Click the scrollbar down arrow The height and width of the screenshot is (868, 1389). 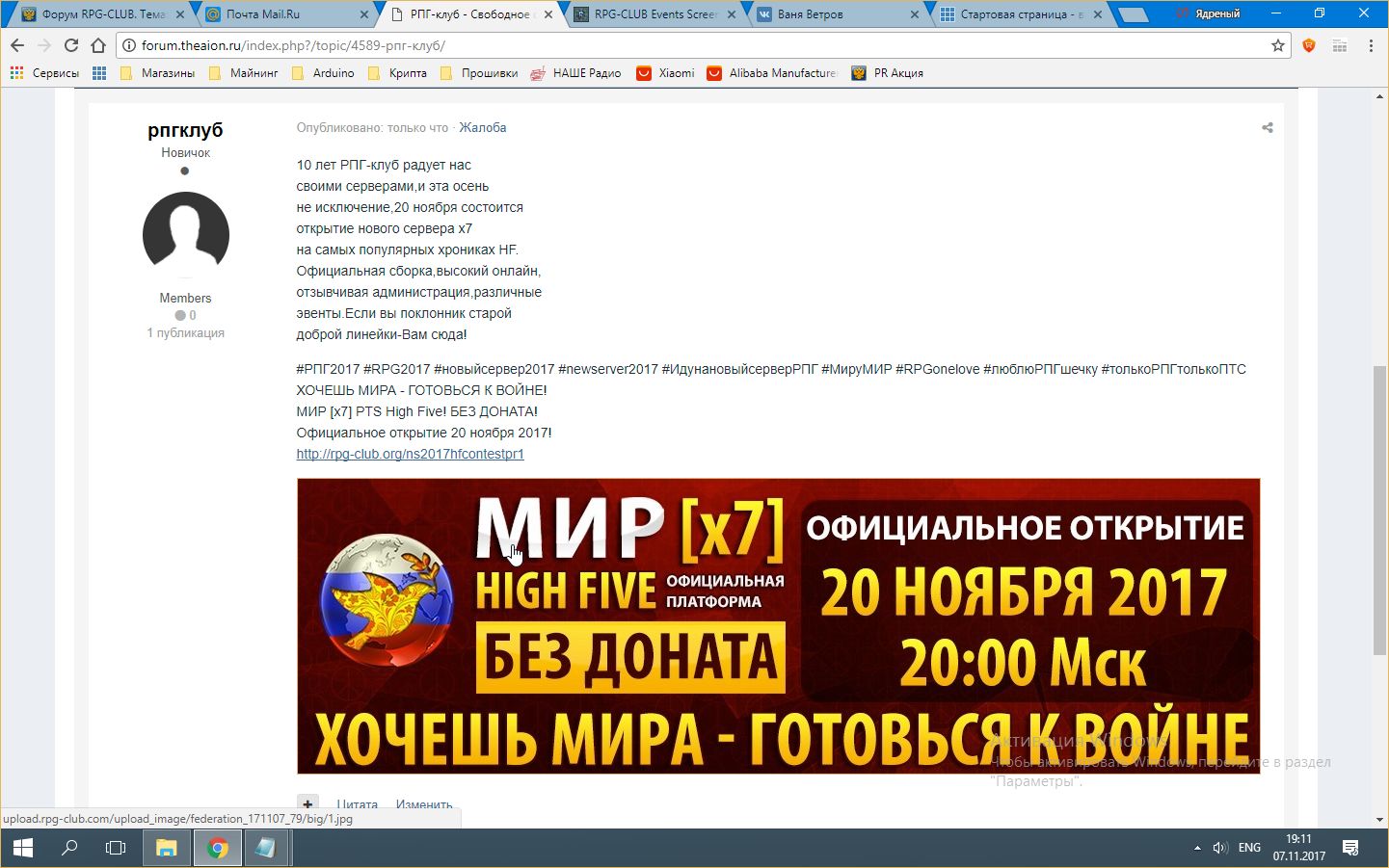pyautogui.click(x=1380, y=820)
